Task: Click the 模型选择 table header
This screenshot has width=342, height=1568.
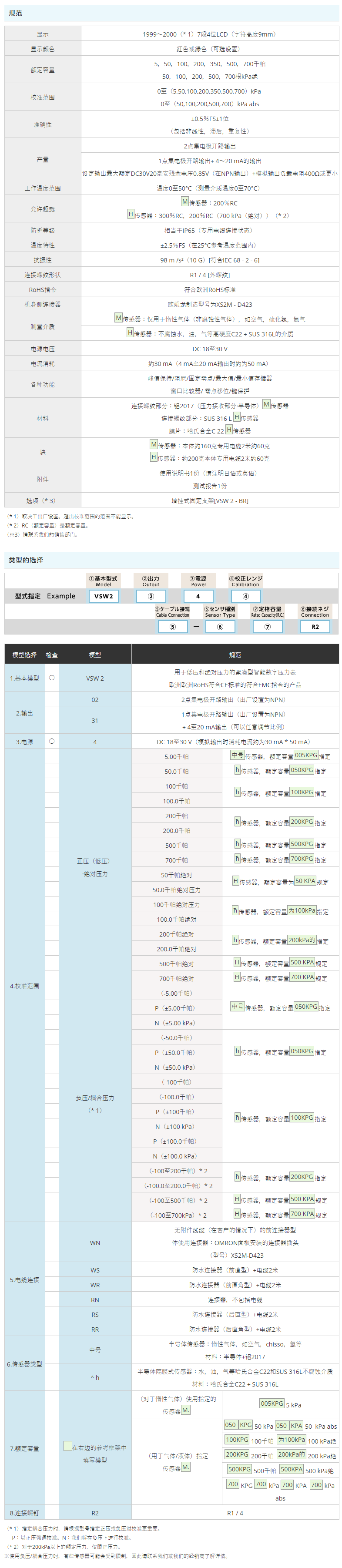Action: point(25,655)
